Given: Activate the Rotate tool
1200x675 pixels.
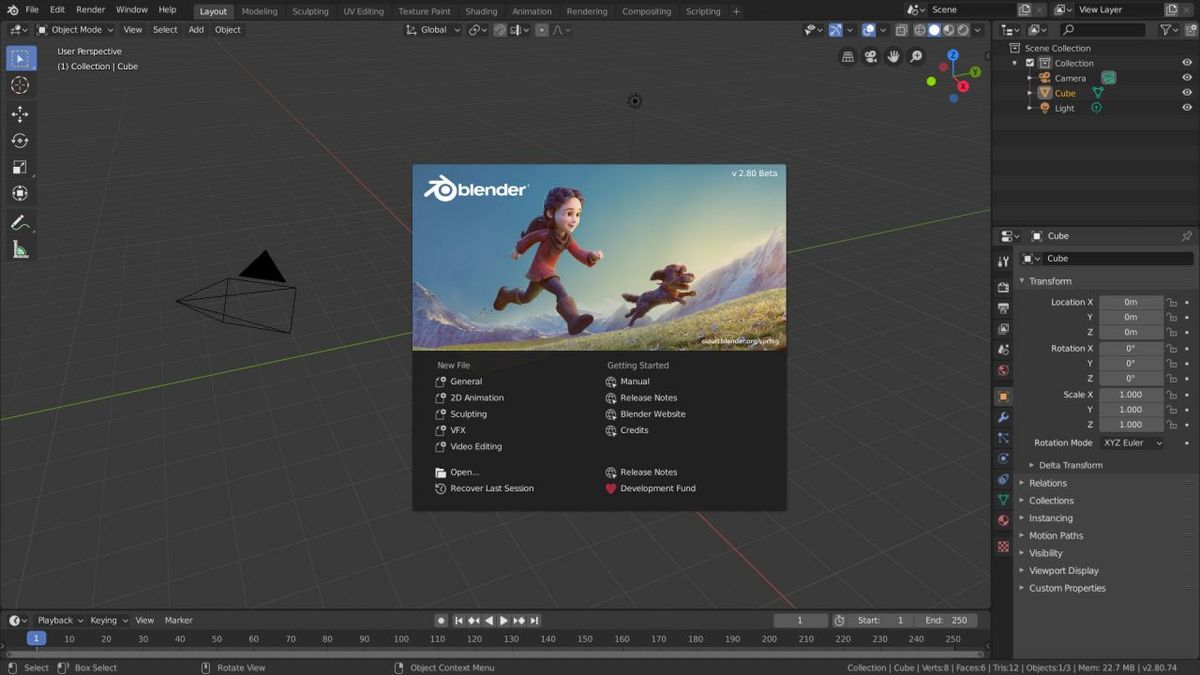Looking at the screenshot, I should pos(20,140).
